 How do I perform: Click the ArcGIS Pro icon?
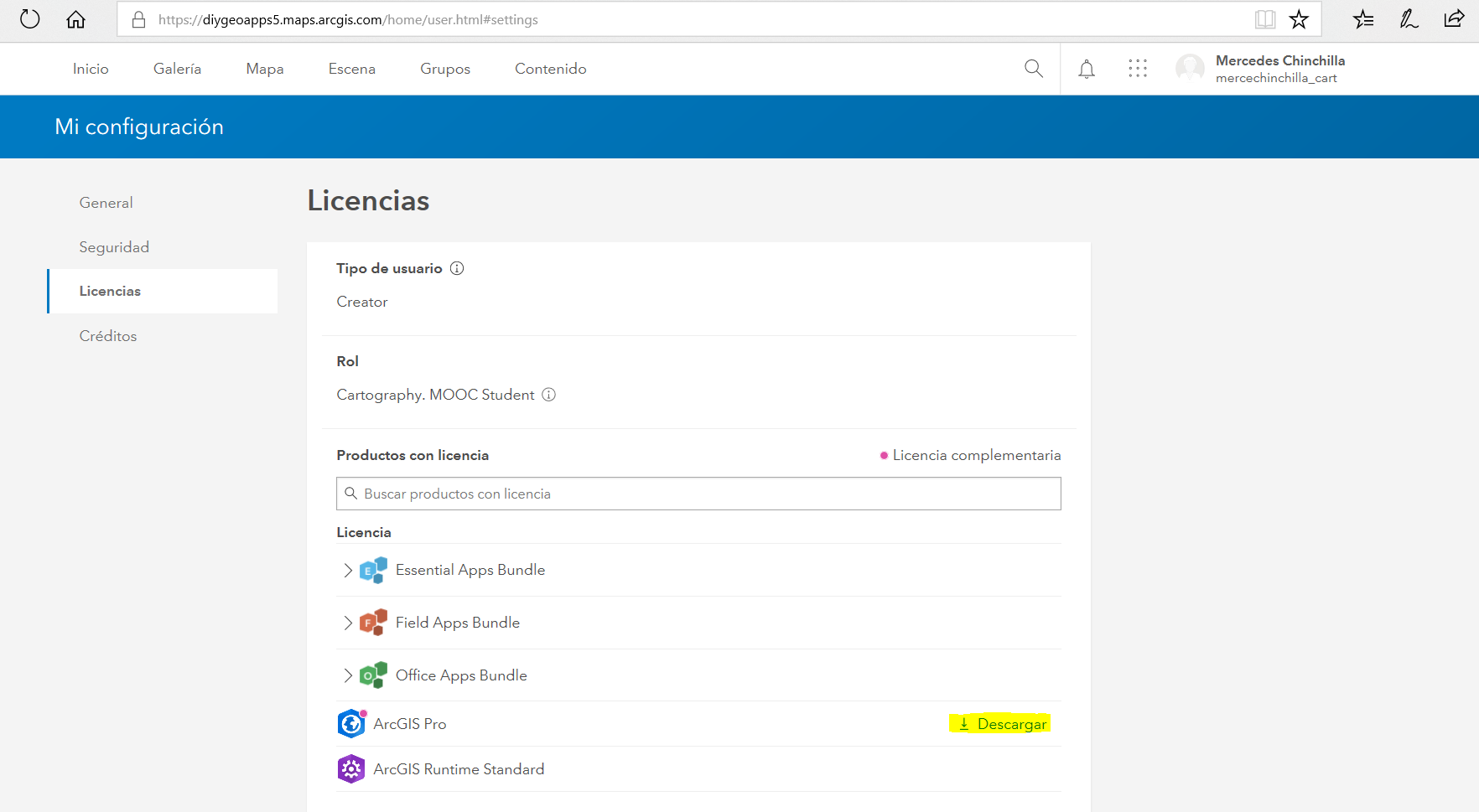click(x=351, y=724)
